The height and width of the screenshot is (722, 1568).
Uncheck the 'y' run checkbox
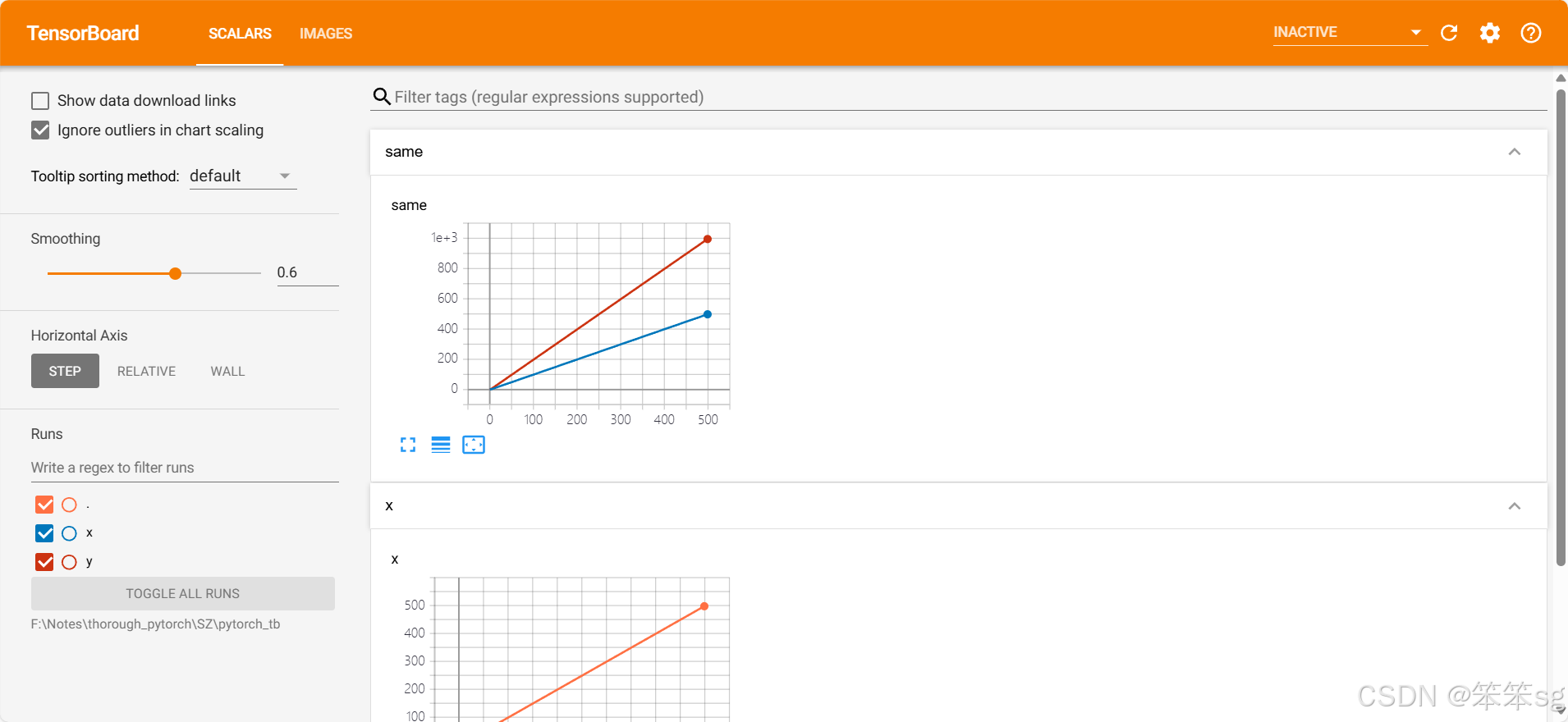(x=44, y=562)
